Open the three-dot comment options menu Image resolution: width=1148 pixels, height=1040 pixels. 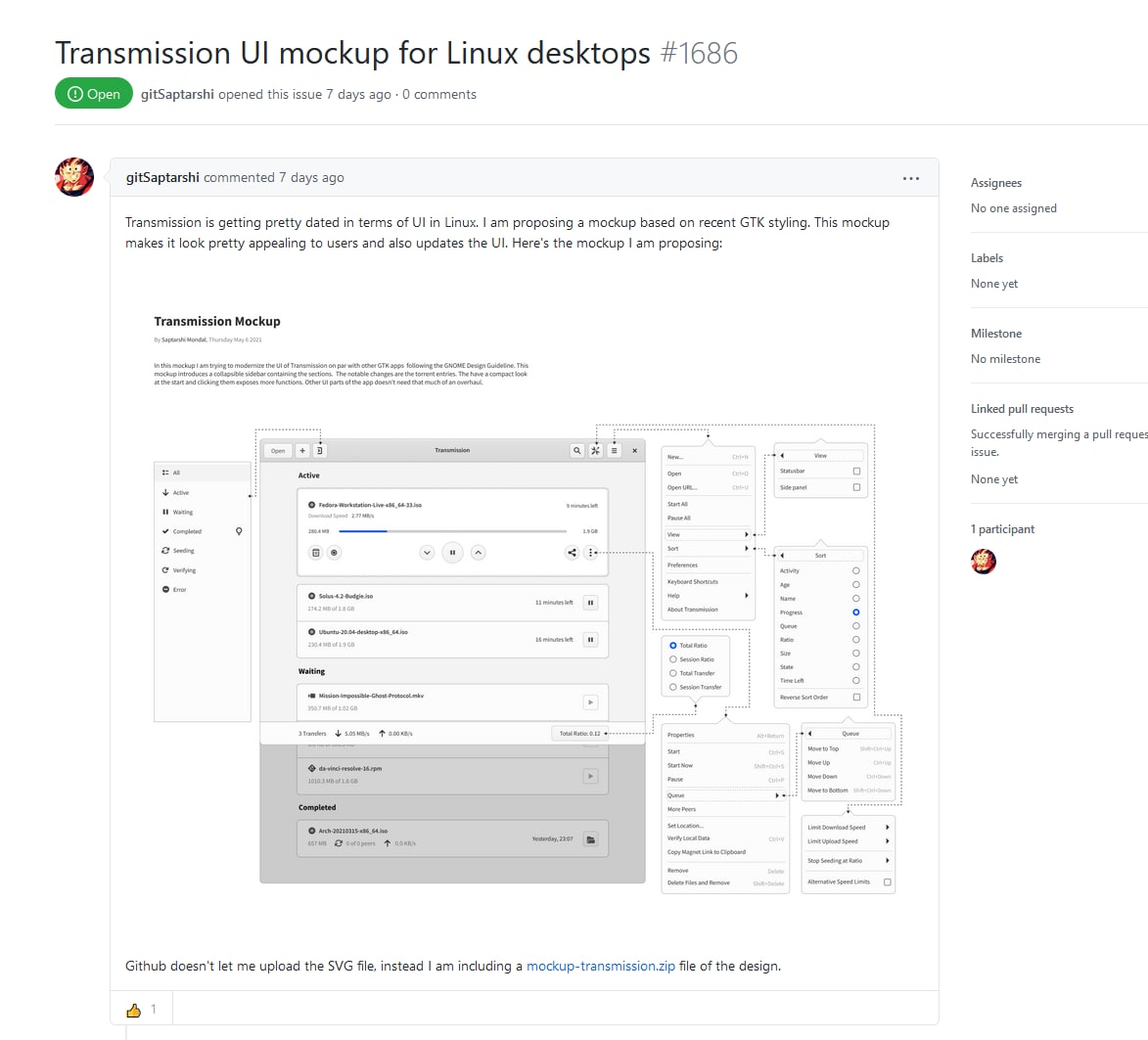911,178
